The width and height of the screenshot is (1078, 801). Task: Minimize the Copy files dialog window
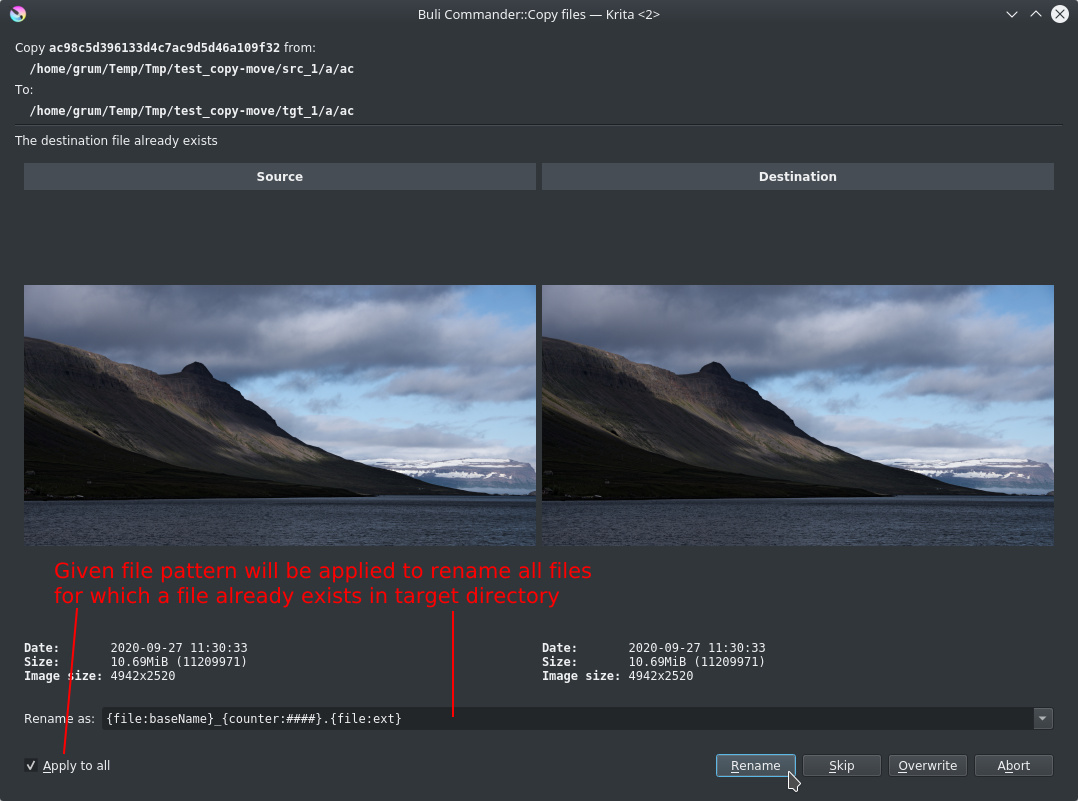(x=1012, y=14)
